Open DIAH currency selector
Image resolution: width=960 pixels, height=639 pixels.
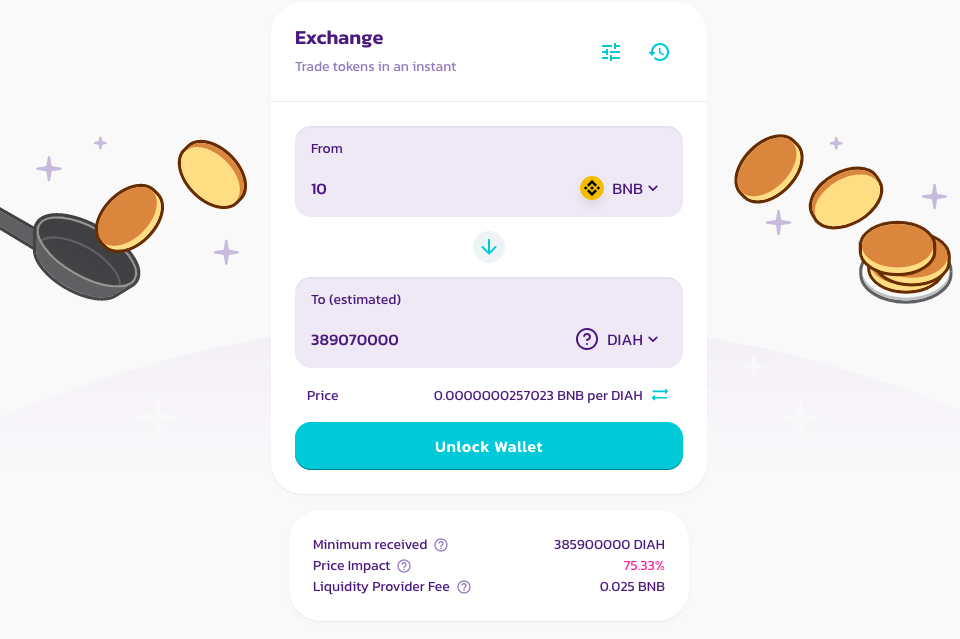point(617,339)
